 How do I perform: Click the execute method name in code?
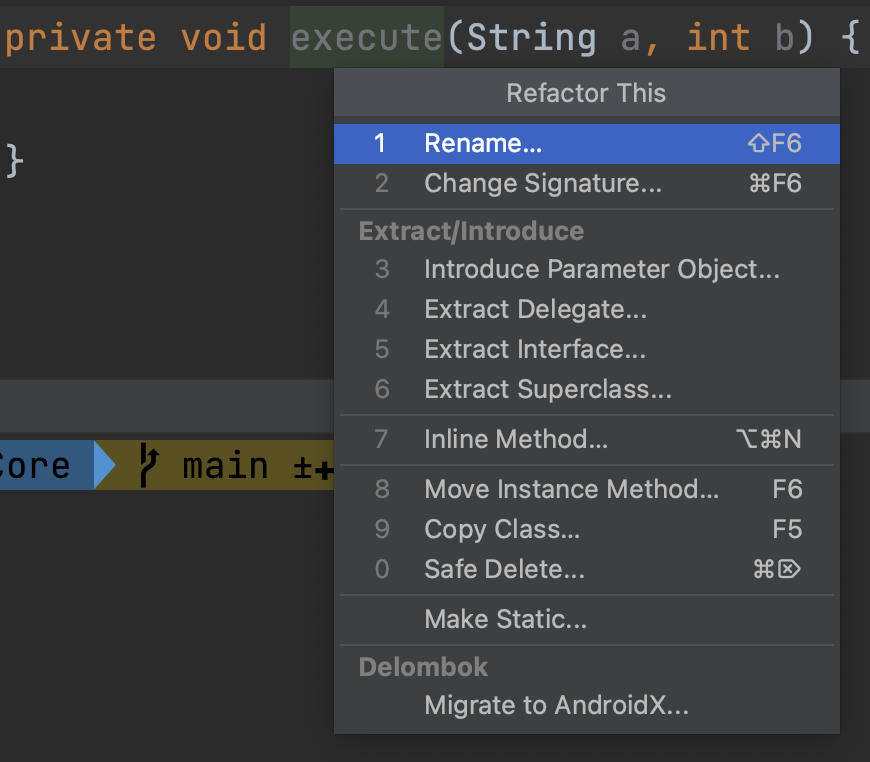point(367,38)
